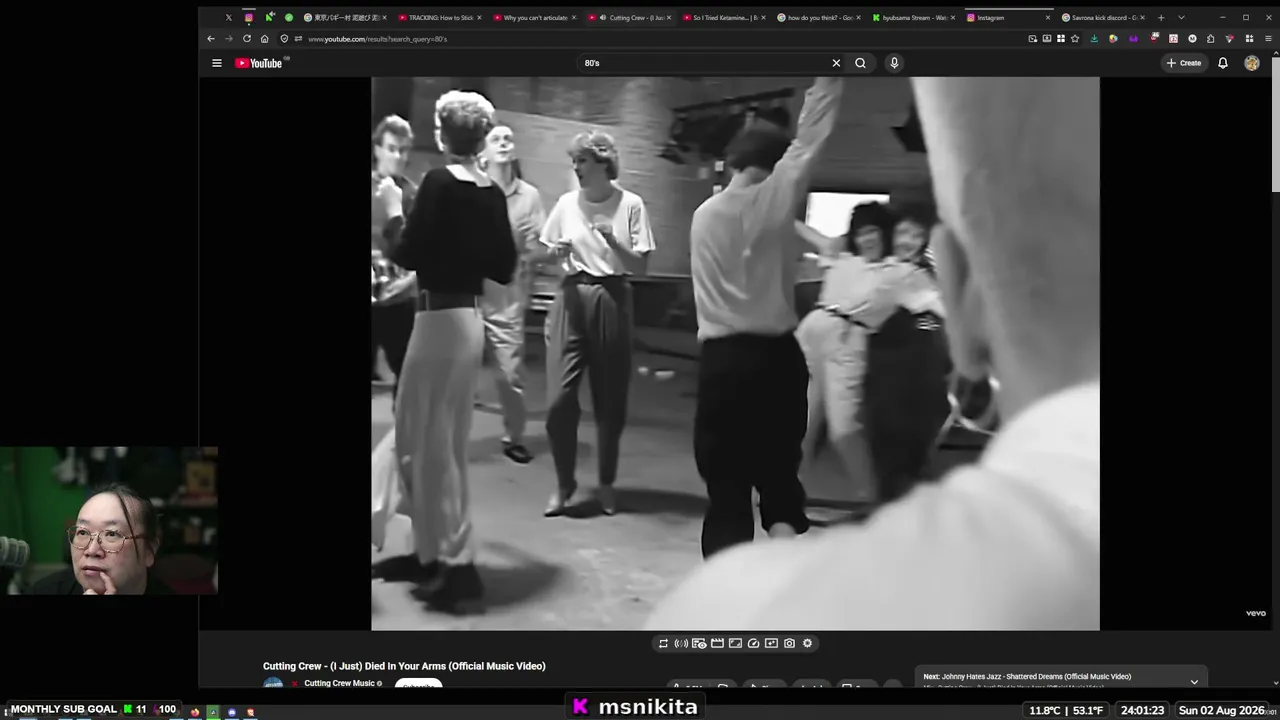This screenshot has height=720, width=1280.
Task: Toggle the cinema mode clapperboard icon
Action: [717, 643]
